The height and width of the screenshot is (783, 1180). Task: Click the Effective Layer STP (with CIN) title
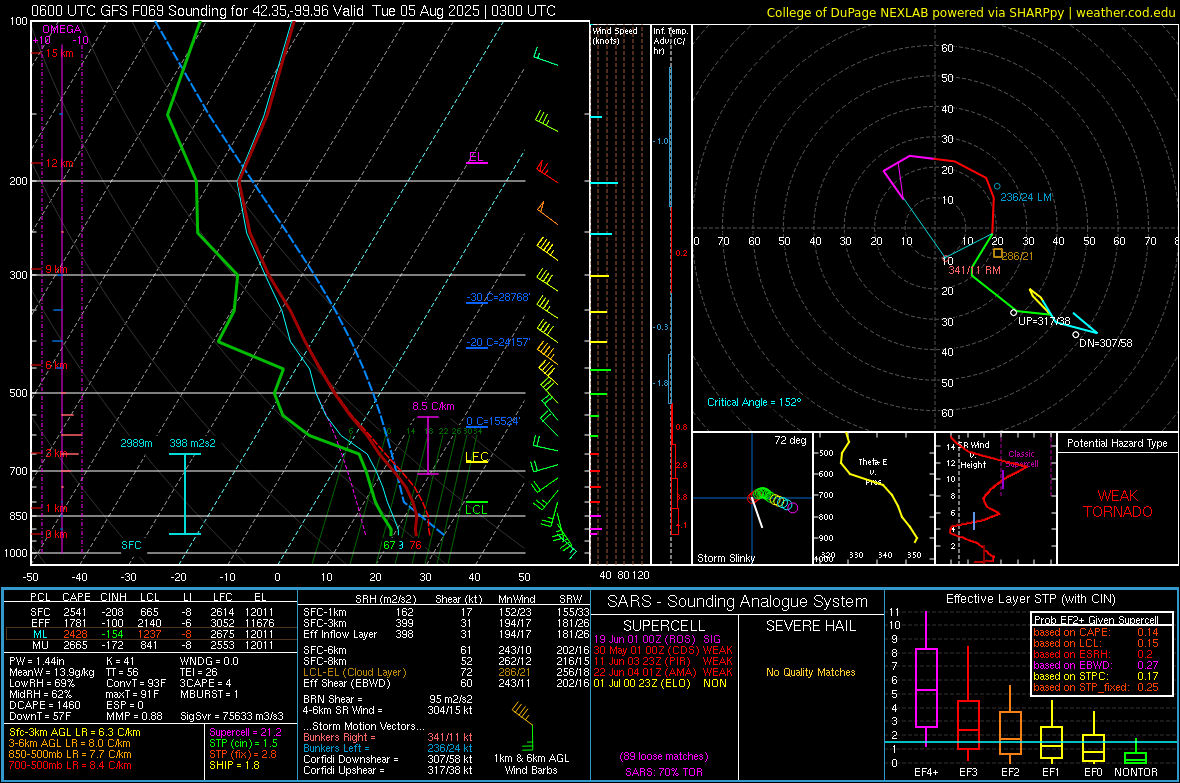pos(1030,599)
